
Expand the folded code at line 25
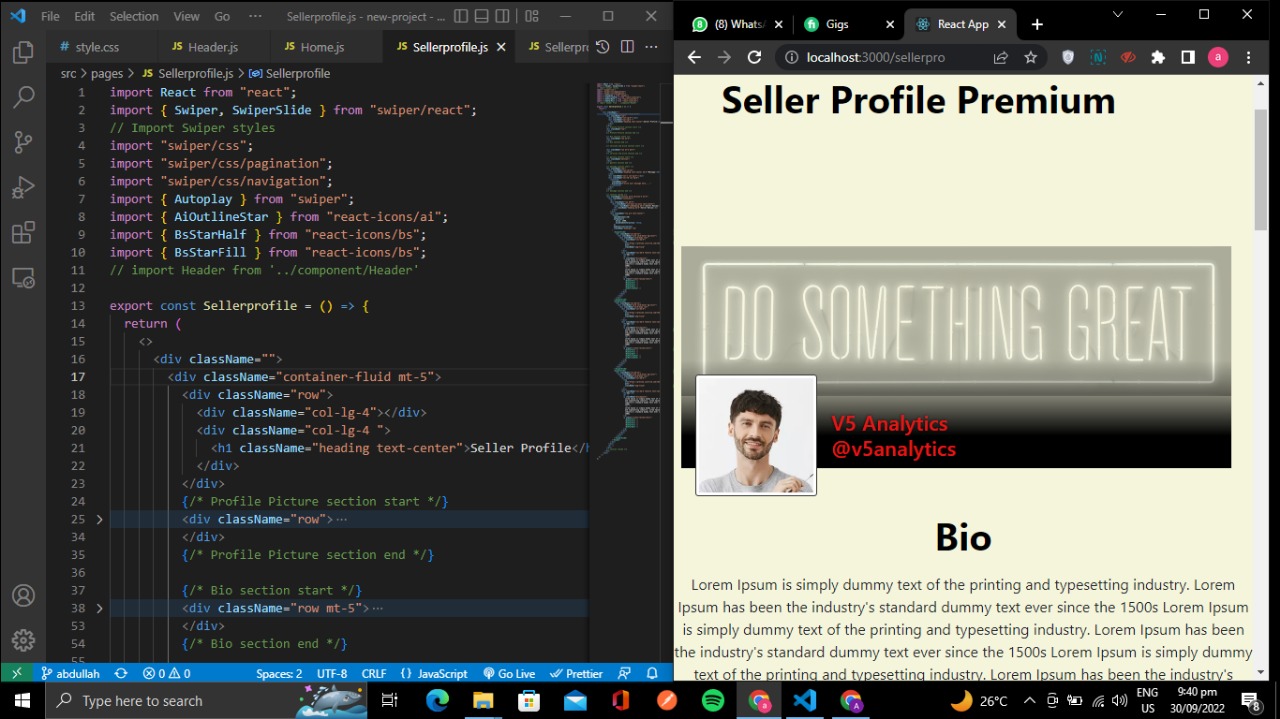point(99,520)
